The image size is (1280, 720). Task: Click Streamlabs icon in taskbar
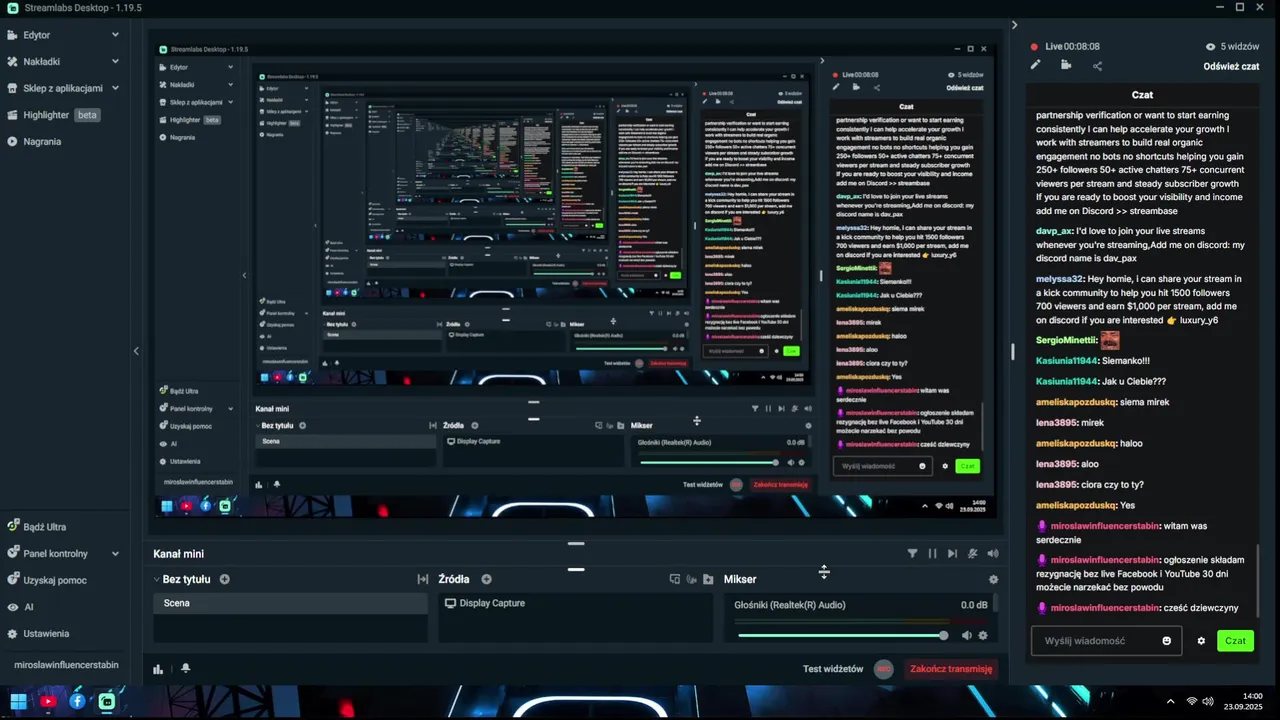[107, 701]
